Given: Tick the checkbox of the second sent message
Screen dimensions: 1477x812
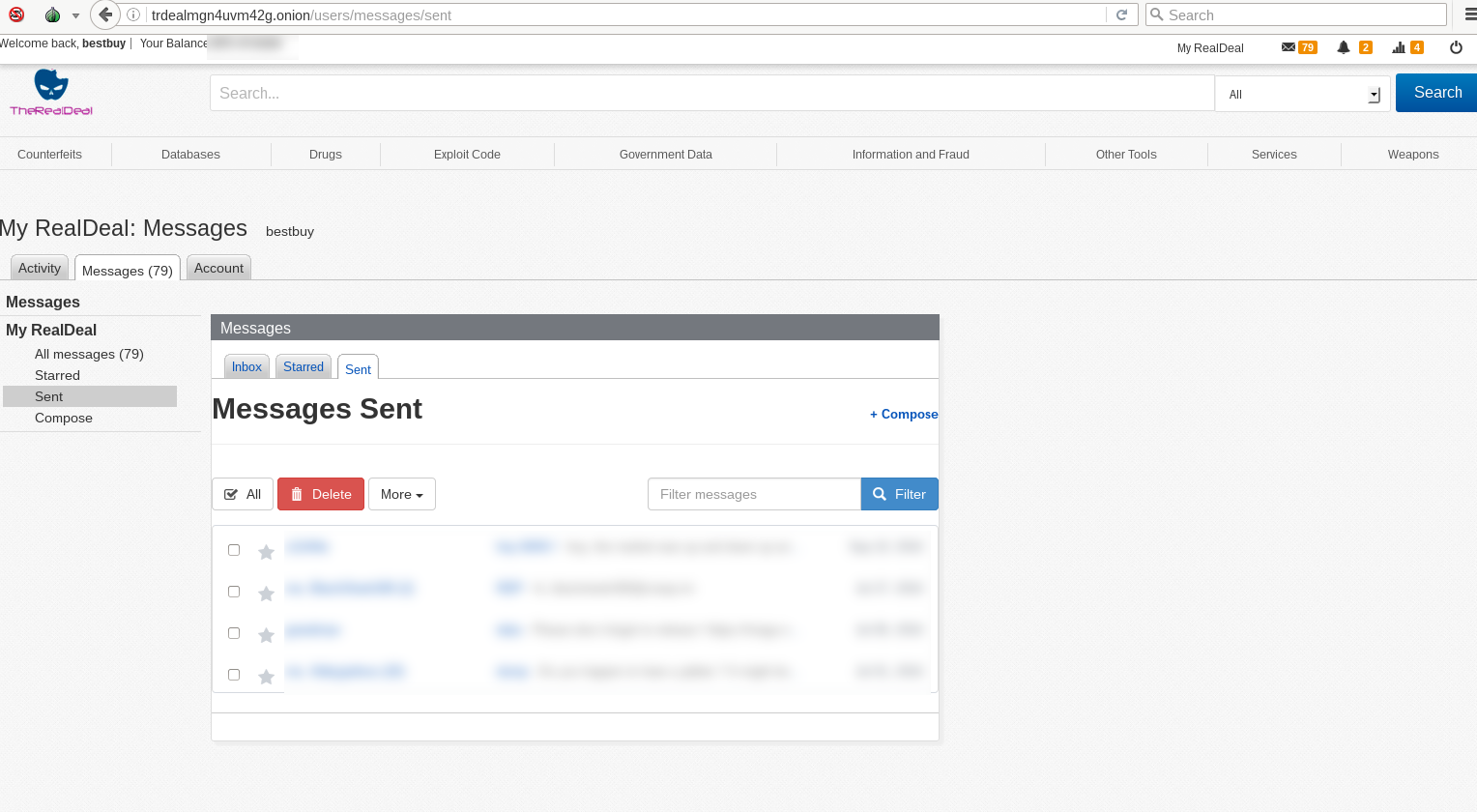Looking at the screenshot, I should [234, 592].
